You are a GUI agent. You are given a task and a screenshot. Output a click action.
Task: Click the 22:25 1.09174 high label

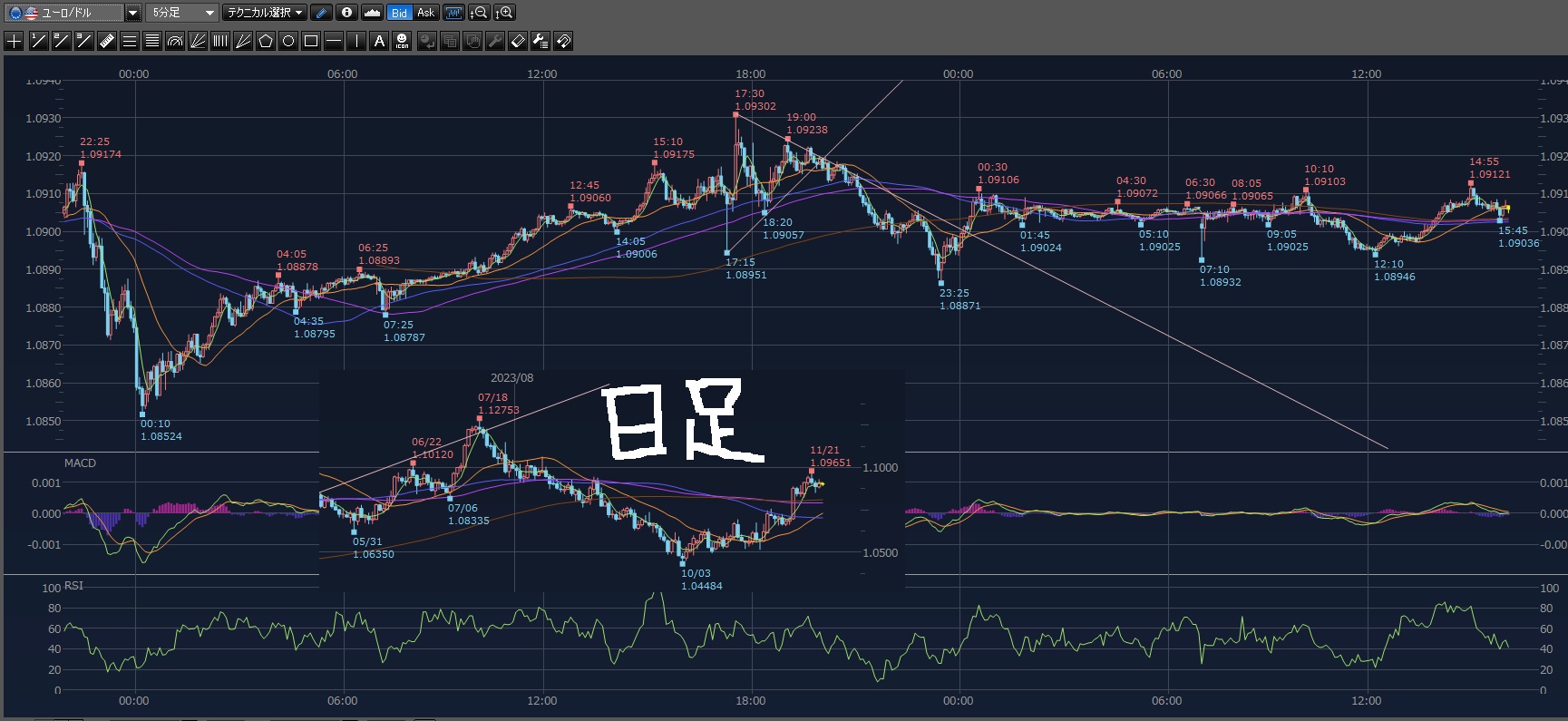[100, 148]
